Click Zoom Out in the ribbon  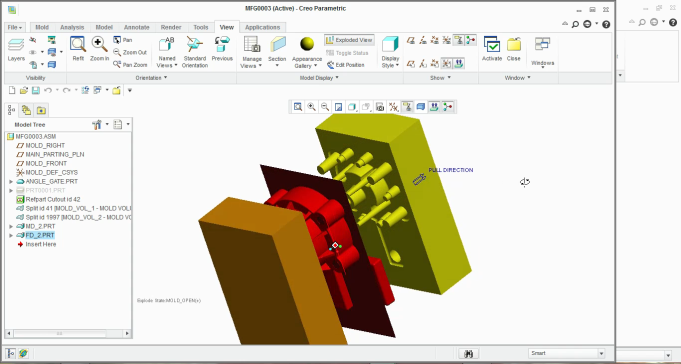(x=130, y=52)
